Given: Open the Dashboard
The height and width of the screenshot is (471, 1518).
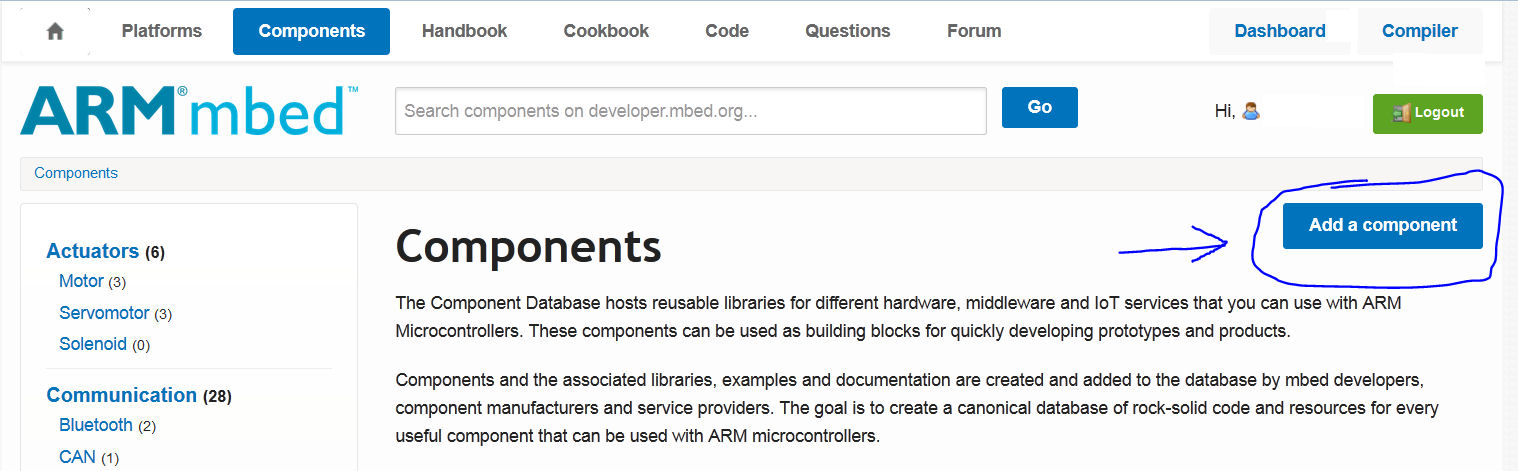Looking at the screenshot, I should pyautogui.click(x=1280, y=31).
